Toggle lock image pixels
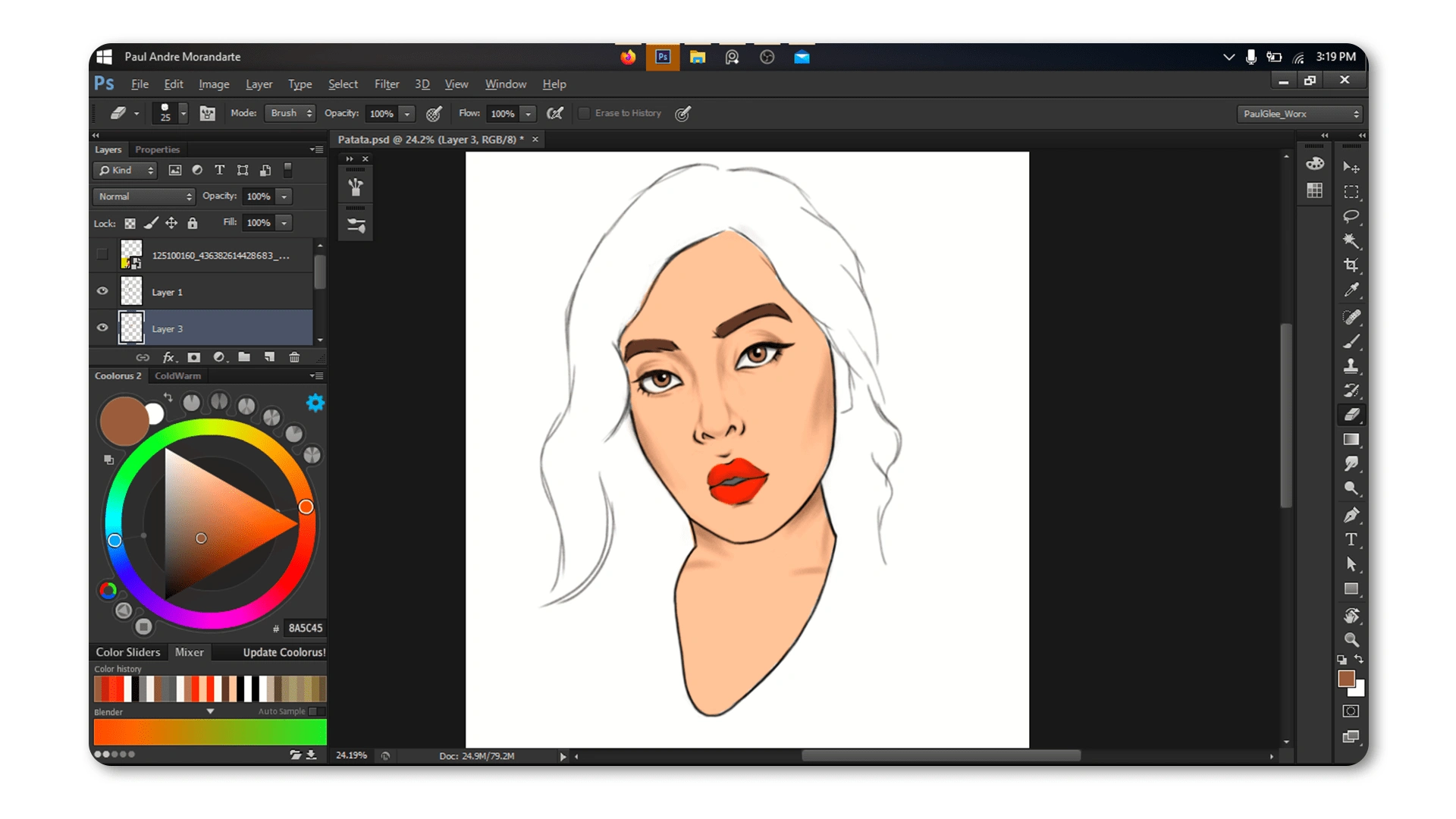 click(152, 223)
